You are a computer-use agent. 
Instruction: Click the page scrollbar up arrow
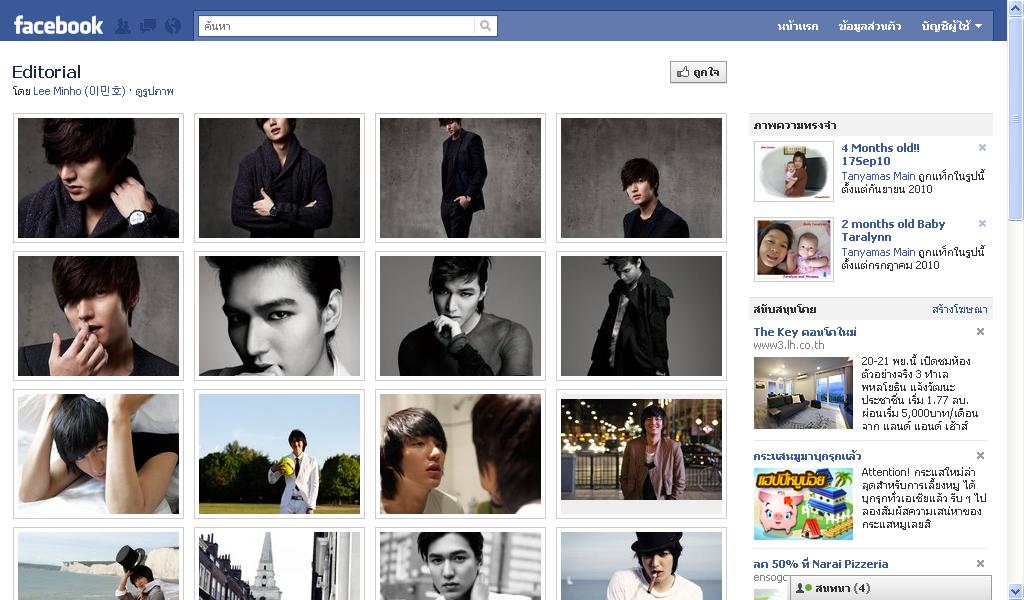tap(1016, 7)
